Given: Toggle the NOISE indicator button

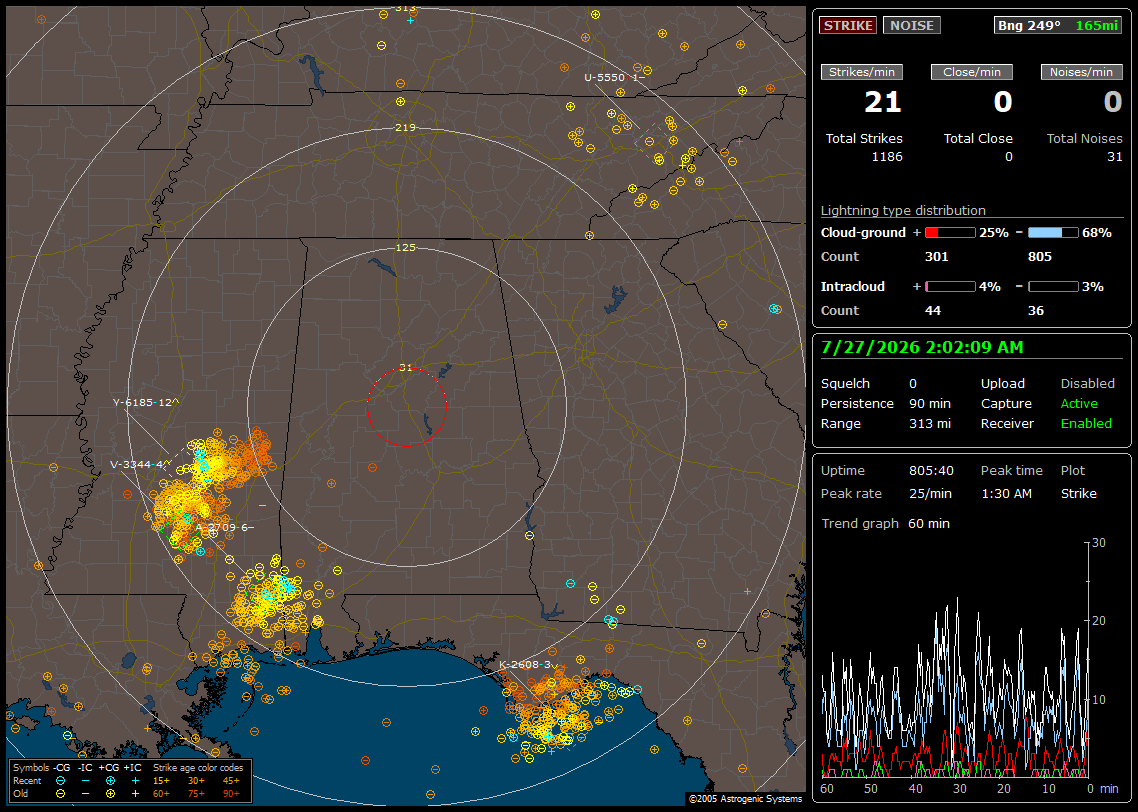Looking at the screenshot, I should pos(912,25).
